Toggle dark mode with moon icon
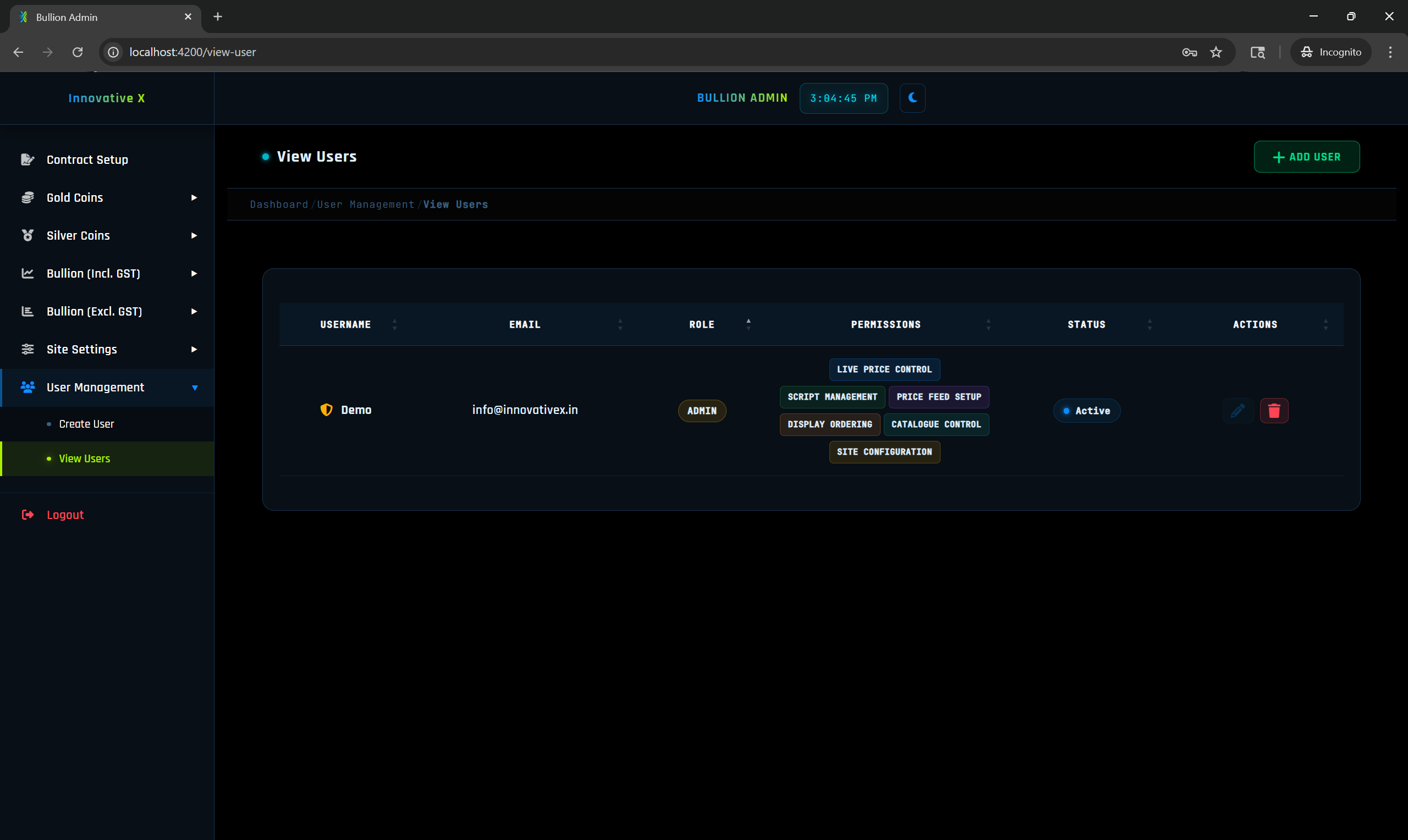1408x840 pixels. click(912, 98)
